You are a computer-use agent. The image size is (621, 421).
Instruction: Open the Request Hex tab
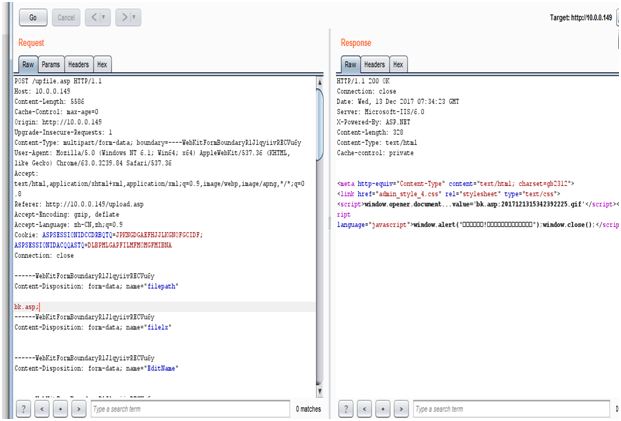click(102, 64)
